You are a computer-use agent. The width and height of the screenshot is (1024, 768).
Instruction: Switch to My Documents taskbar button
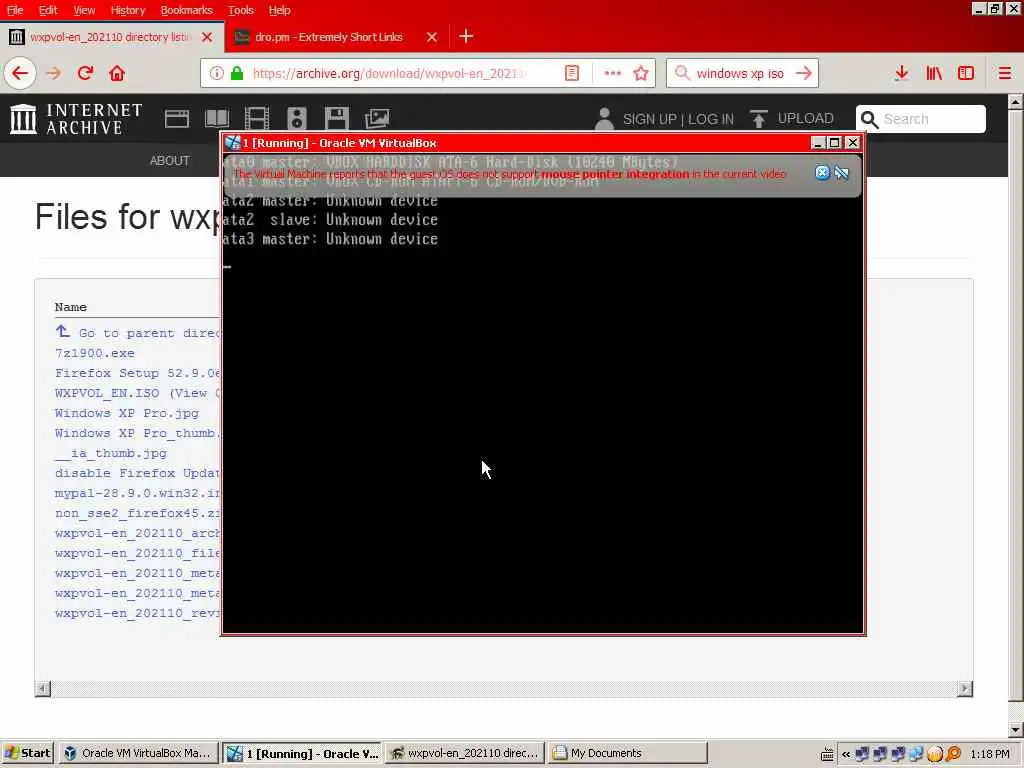[628, 753]
